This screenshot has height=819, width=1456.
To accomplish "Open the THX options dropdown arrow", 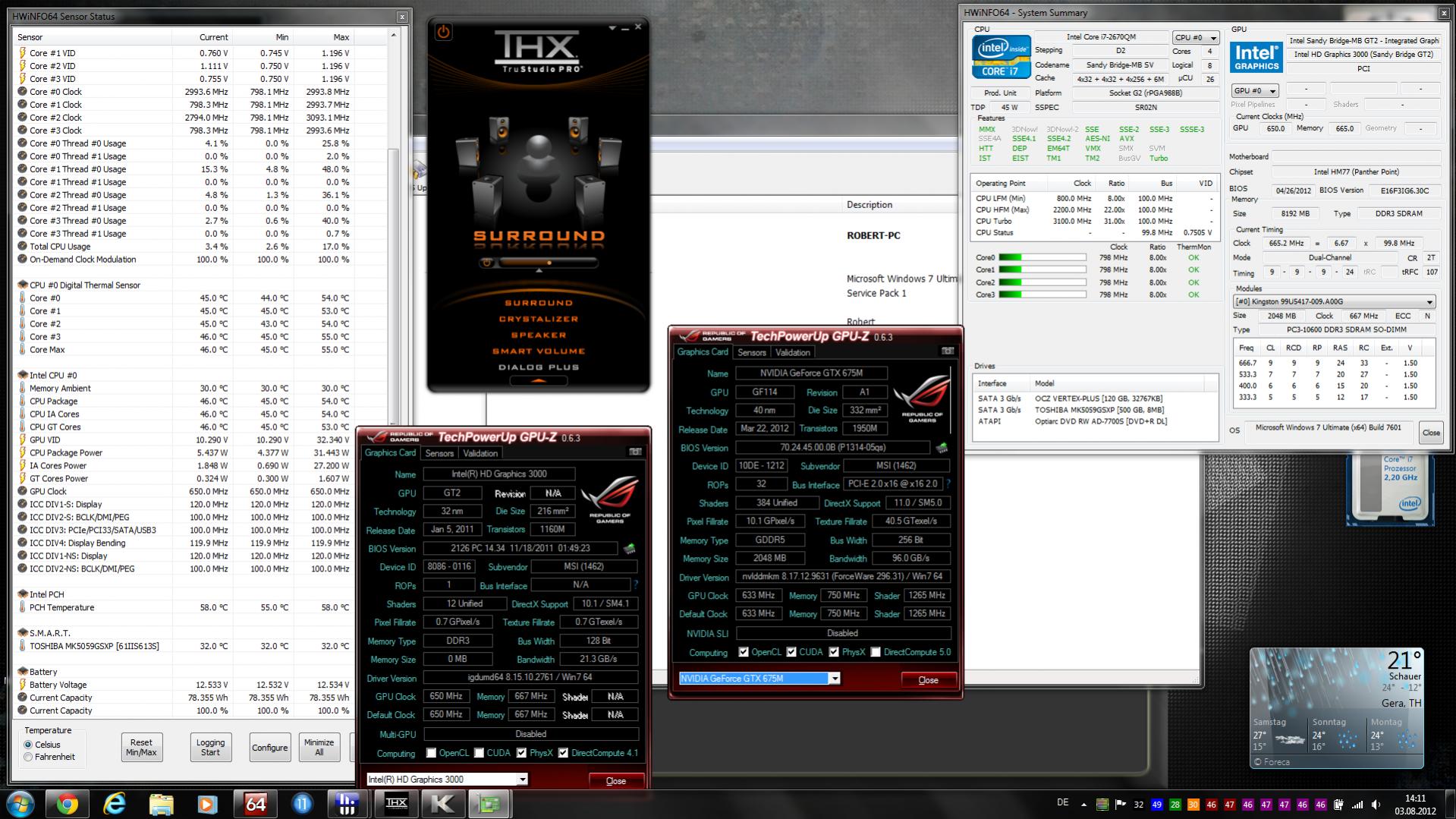I will click(x=612, y=28).
